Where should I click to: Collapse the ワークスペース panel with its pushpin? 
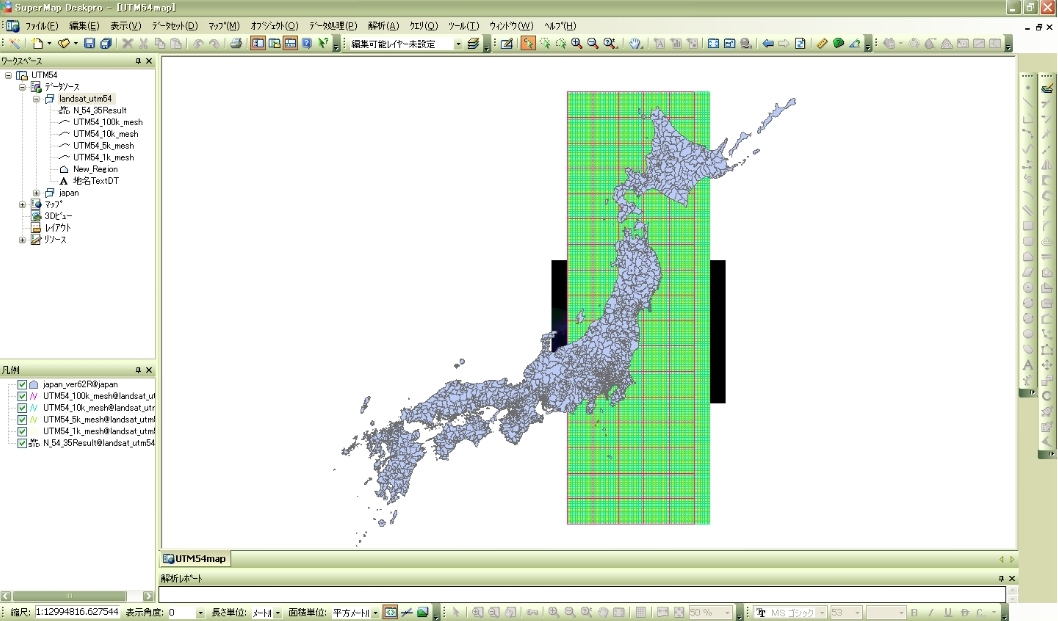coord(138,60)
